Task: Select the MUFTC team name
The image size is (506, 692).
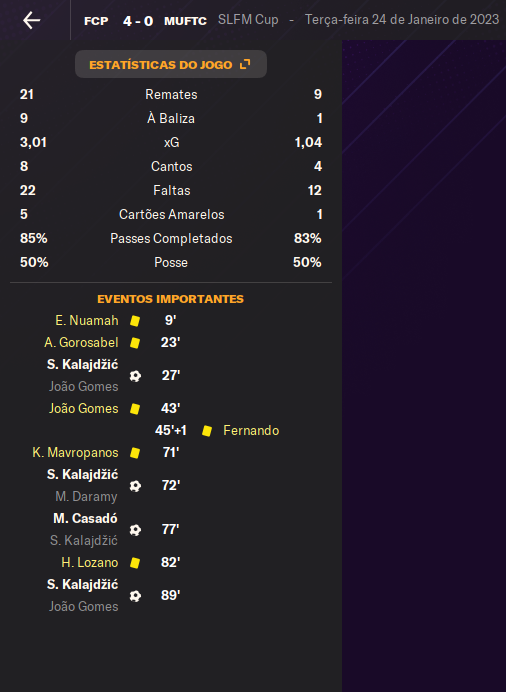Action: [185, 21]
